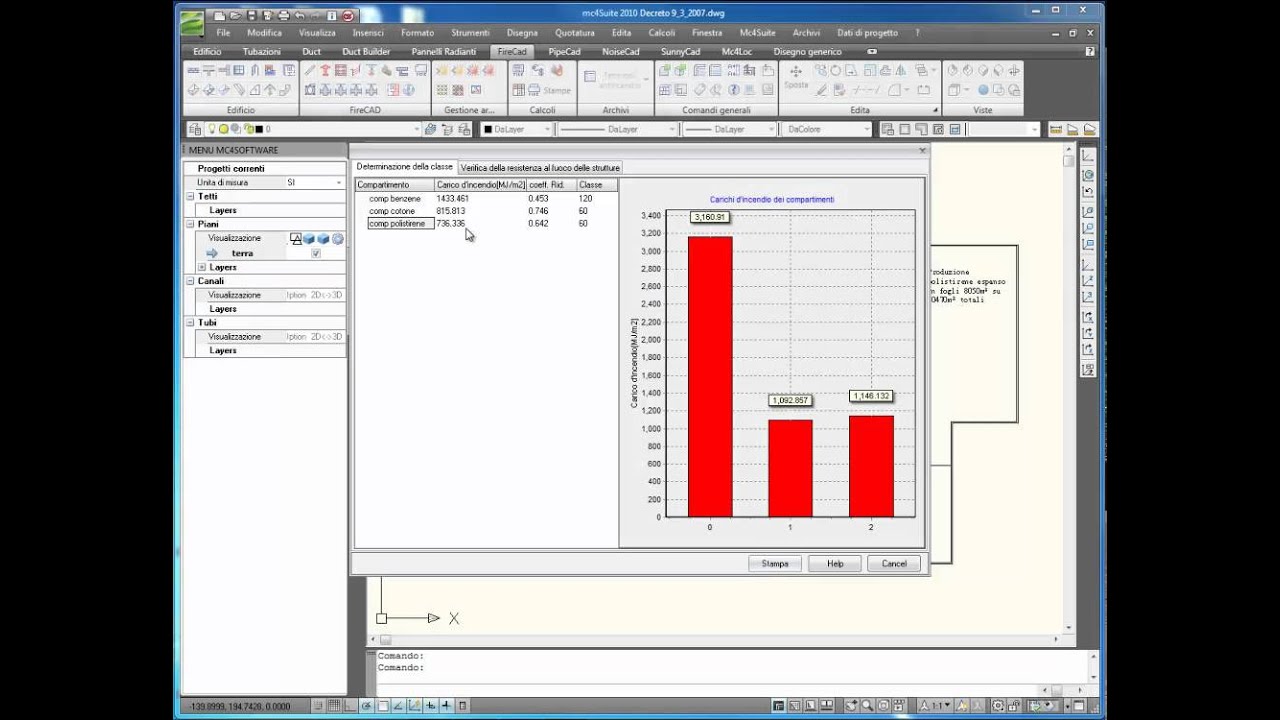Click the red bar labeled 1,092.857
The width and height of the screenshot is (1280, 720).
790,468
